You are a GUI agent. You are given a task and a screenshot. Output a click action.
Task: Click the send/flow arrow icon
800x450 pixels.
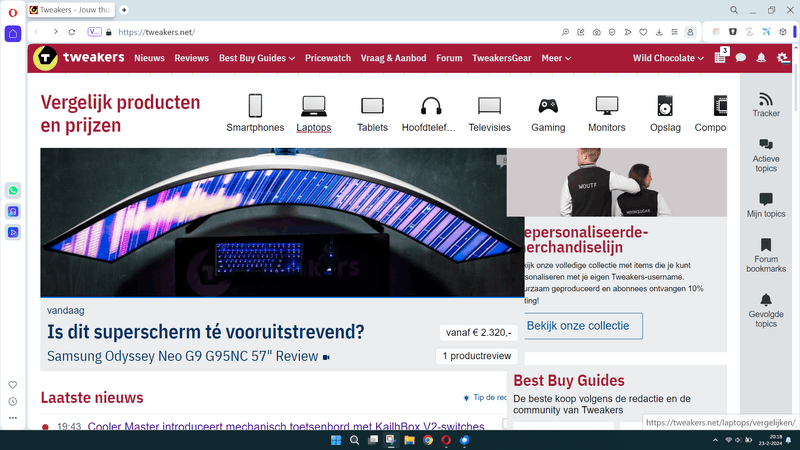point(628,32)
